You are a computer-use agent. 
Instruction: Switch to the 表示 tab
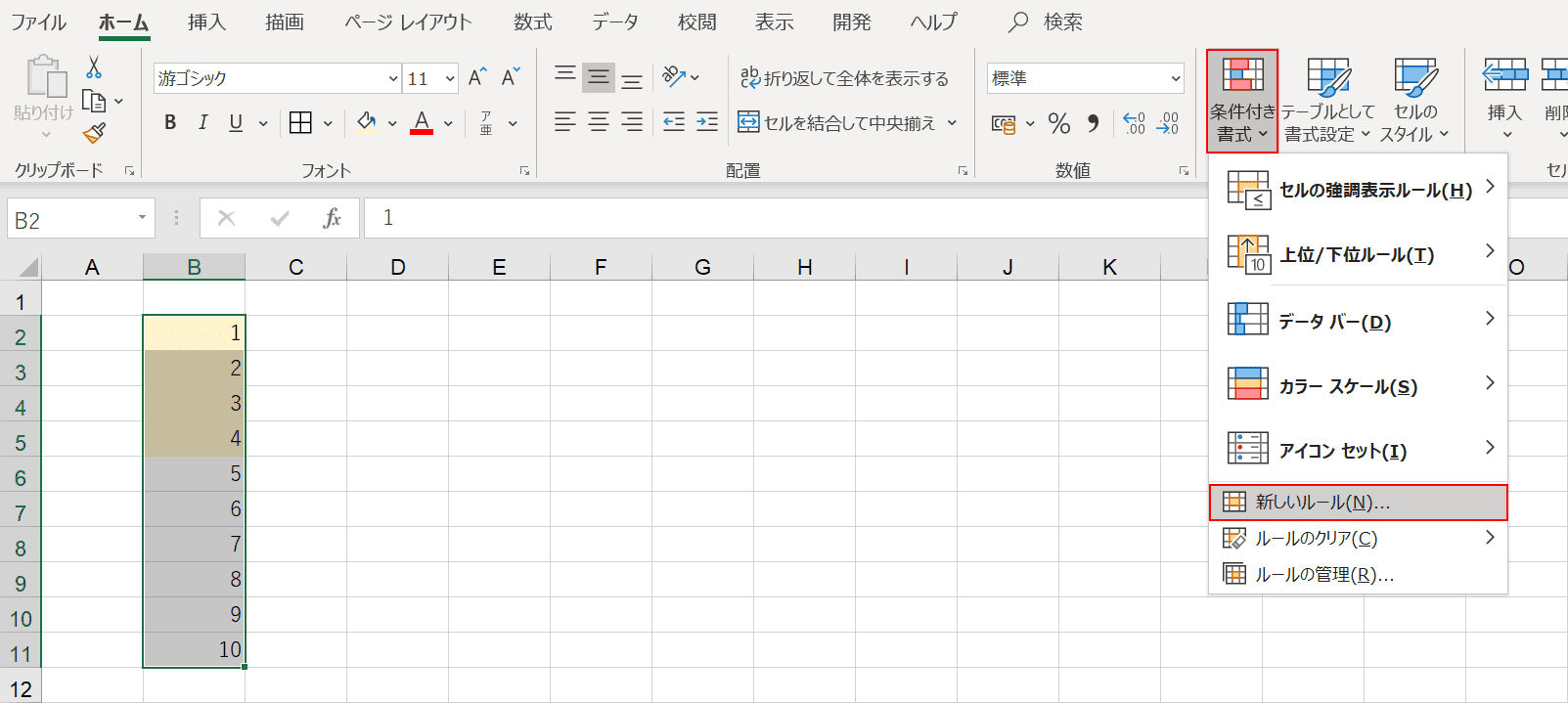[775, 22]
